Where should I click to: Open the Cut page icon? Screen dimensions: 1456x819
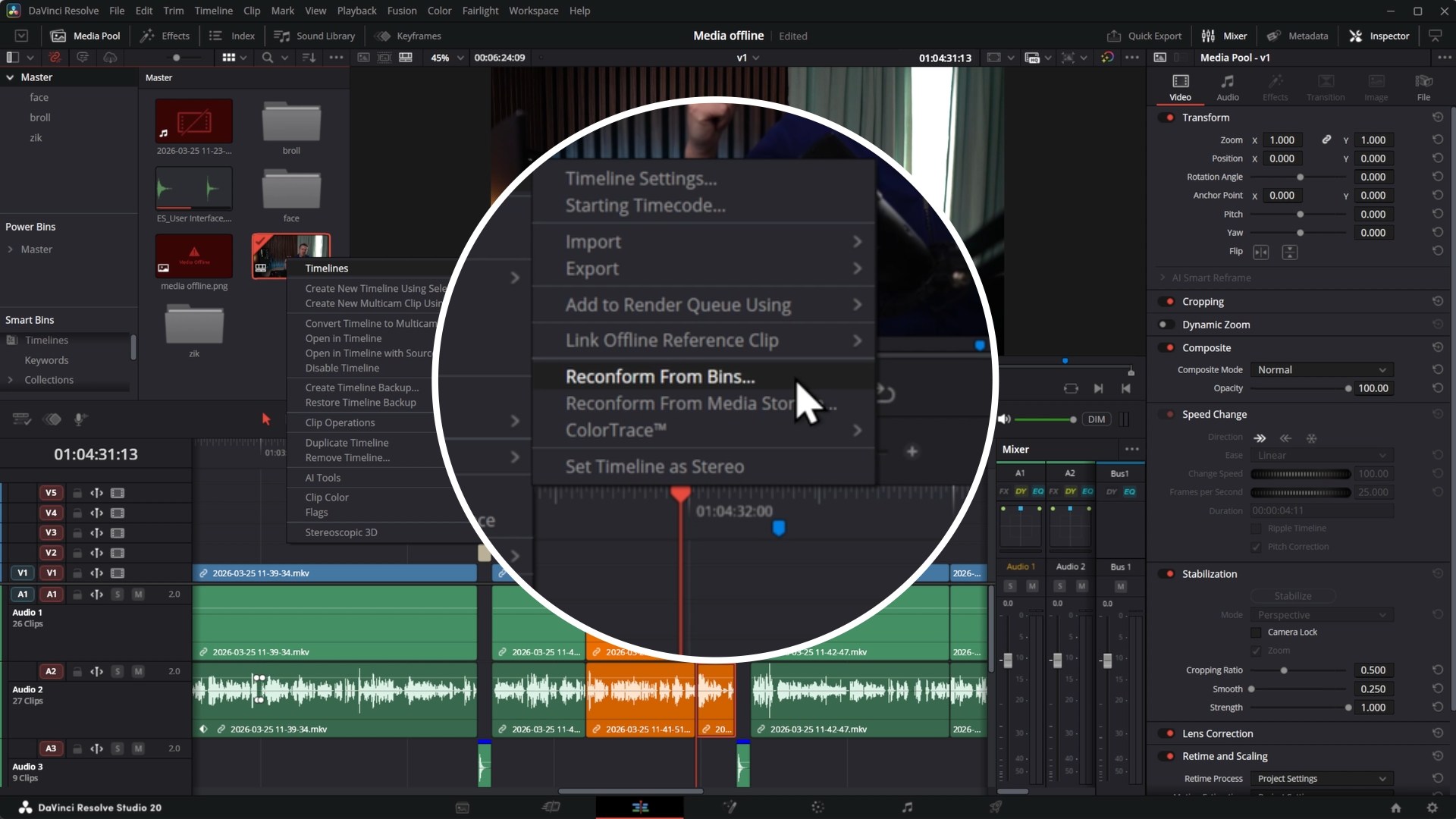551,807
